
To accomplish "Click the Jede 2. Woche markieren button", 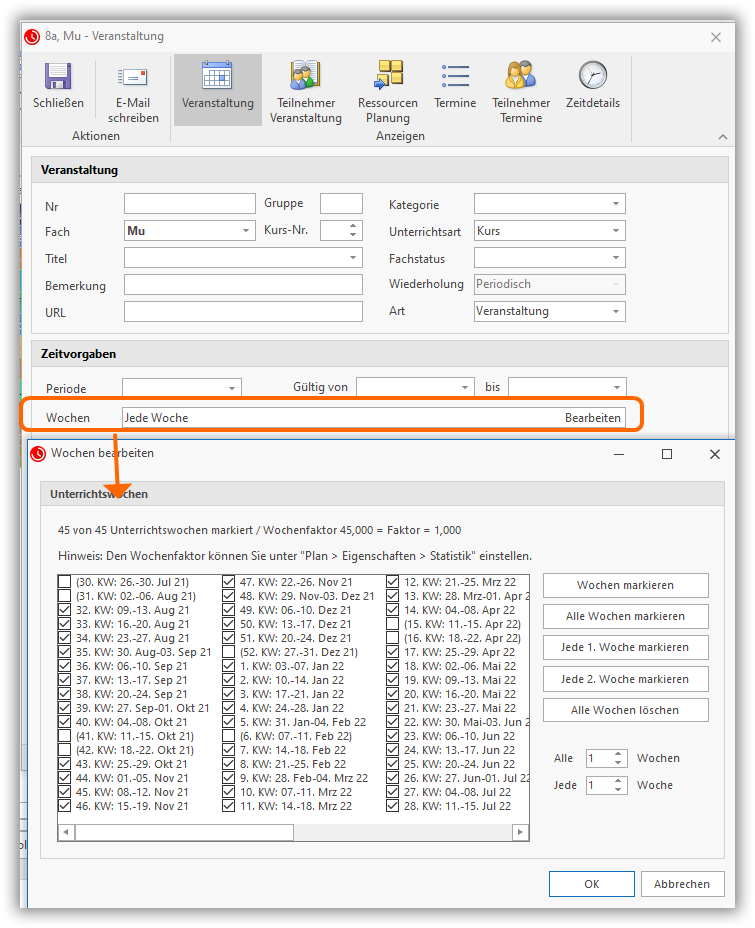I will (625, 679).
